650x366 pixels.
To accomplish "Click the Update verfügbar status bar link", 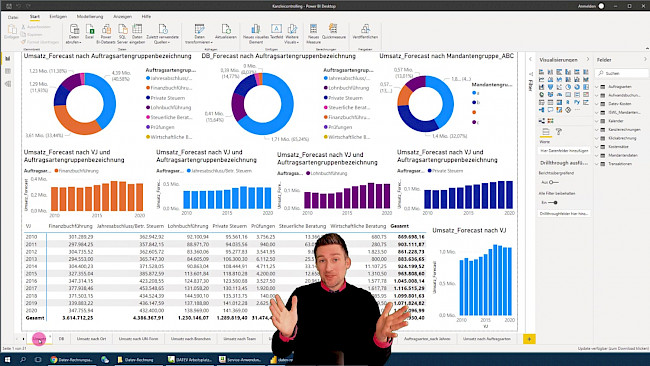I will (613, 349).
